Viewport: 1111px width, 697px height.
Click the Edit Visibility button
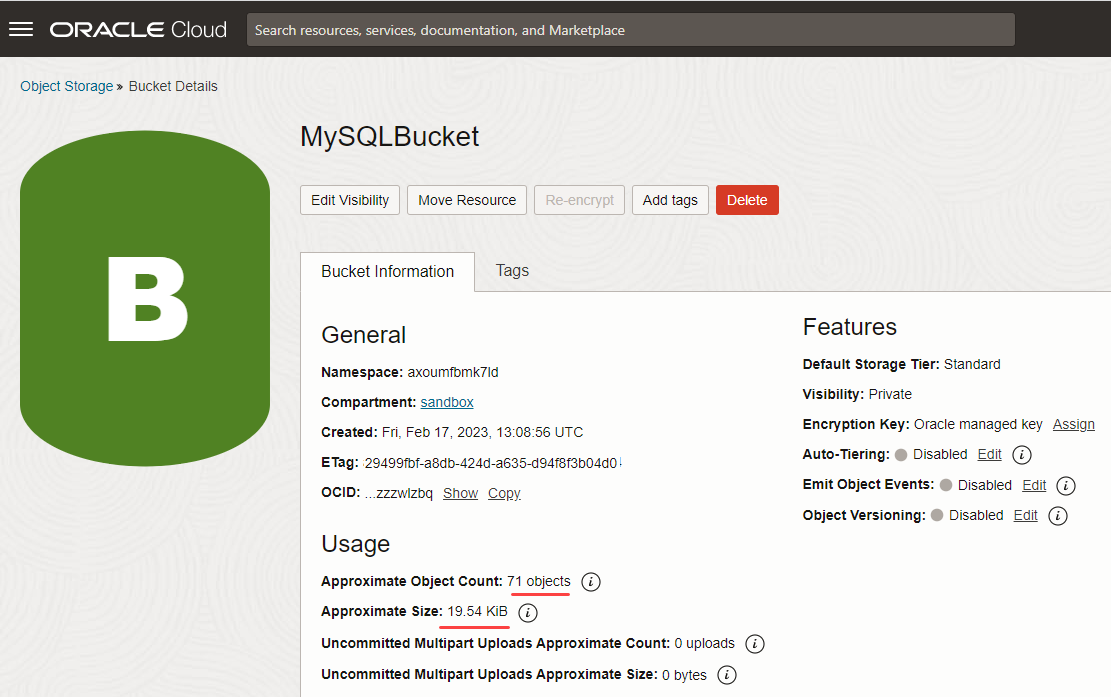[x=350, y=200]
